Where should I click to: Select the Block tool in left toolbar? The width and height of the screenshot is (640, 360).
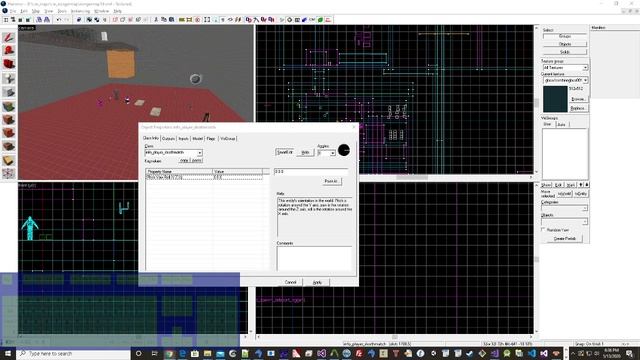click(x=9, y=92)
